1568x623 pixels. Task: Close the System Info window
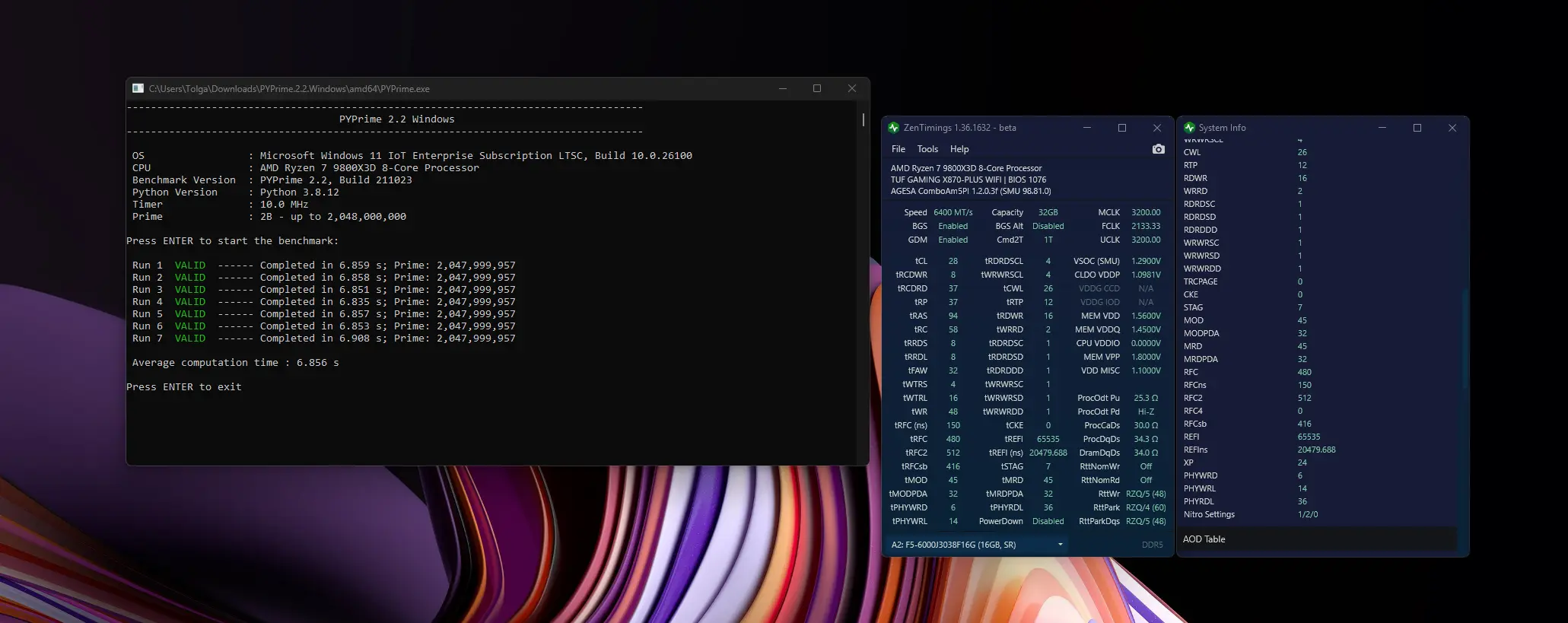(1452, 128)
